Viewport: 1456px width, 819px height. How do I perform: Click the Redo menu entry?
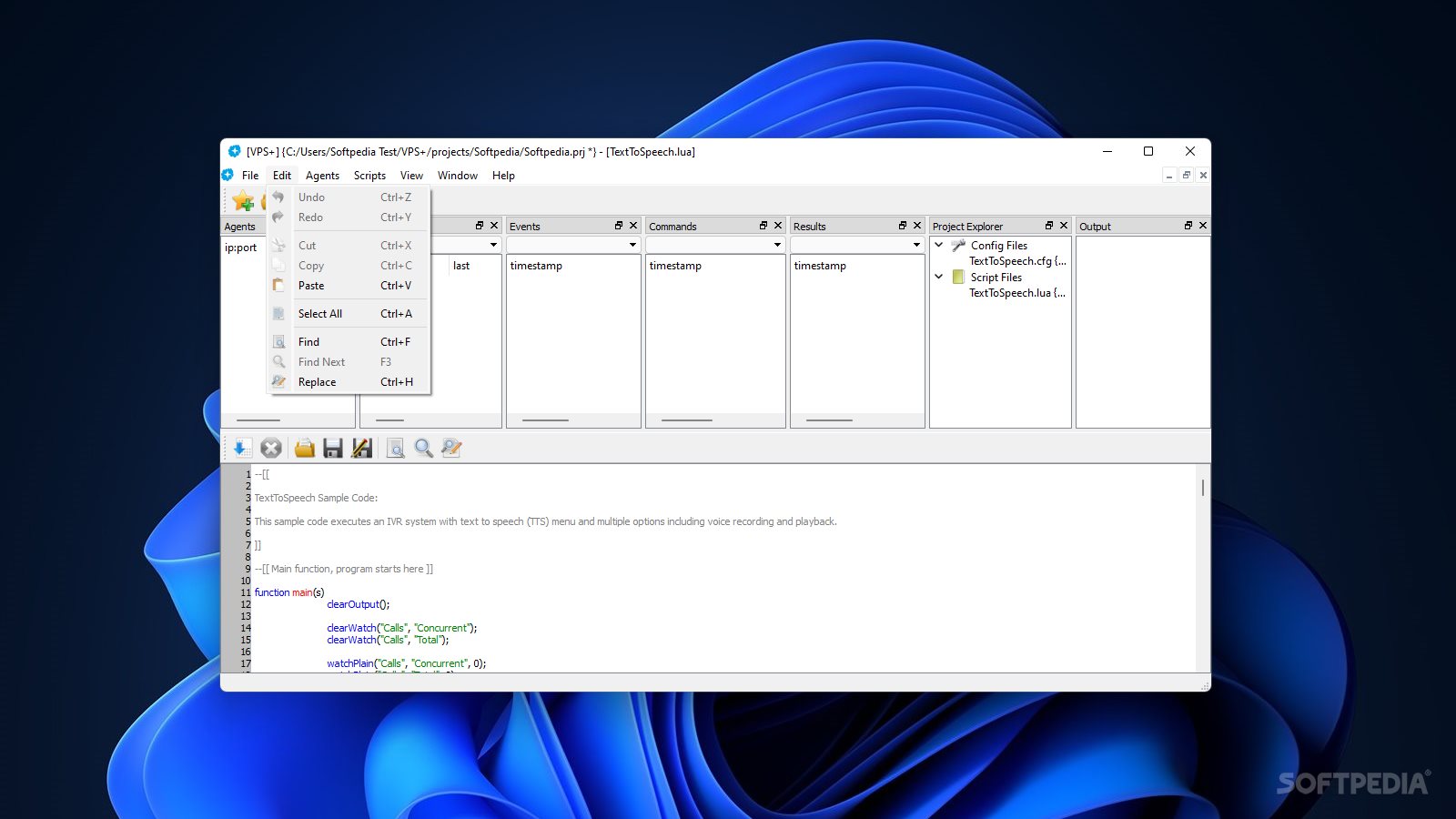coord(349,217)
